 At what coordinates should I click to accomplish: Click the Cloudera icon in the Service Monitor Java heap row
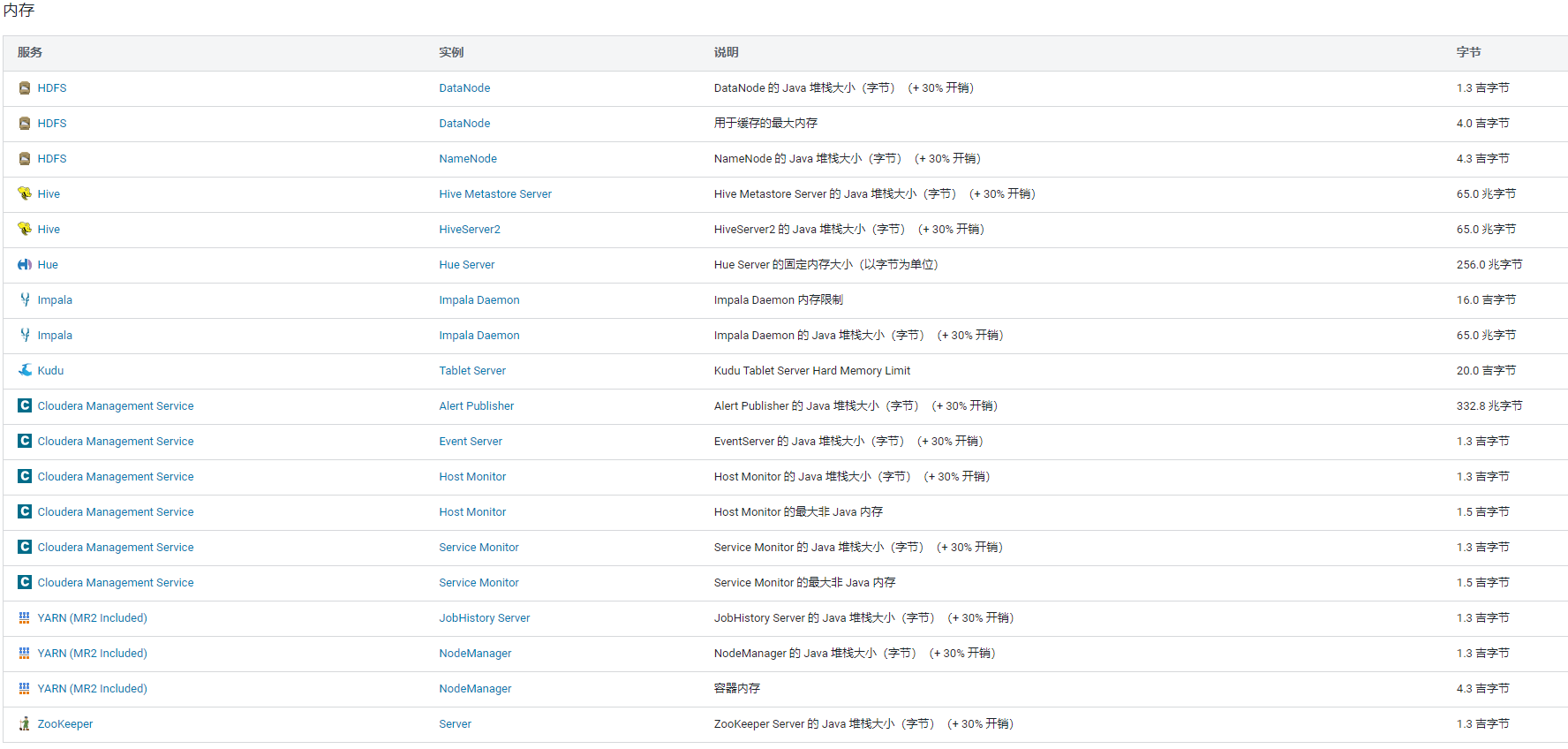point(25,547)
